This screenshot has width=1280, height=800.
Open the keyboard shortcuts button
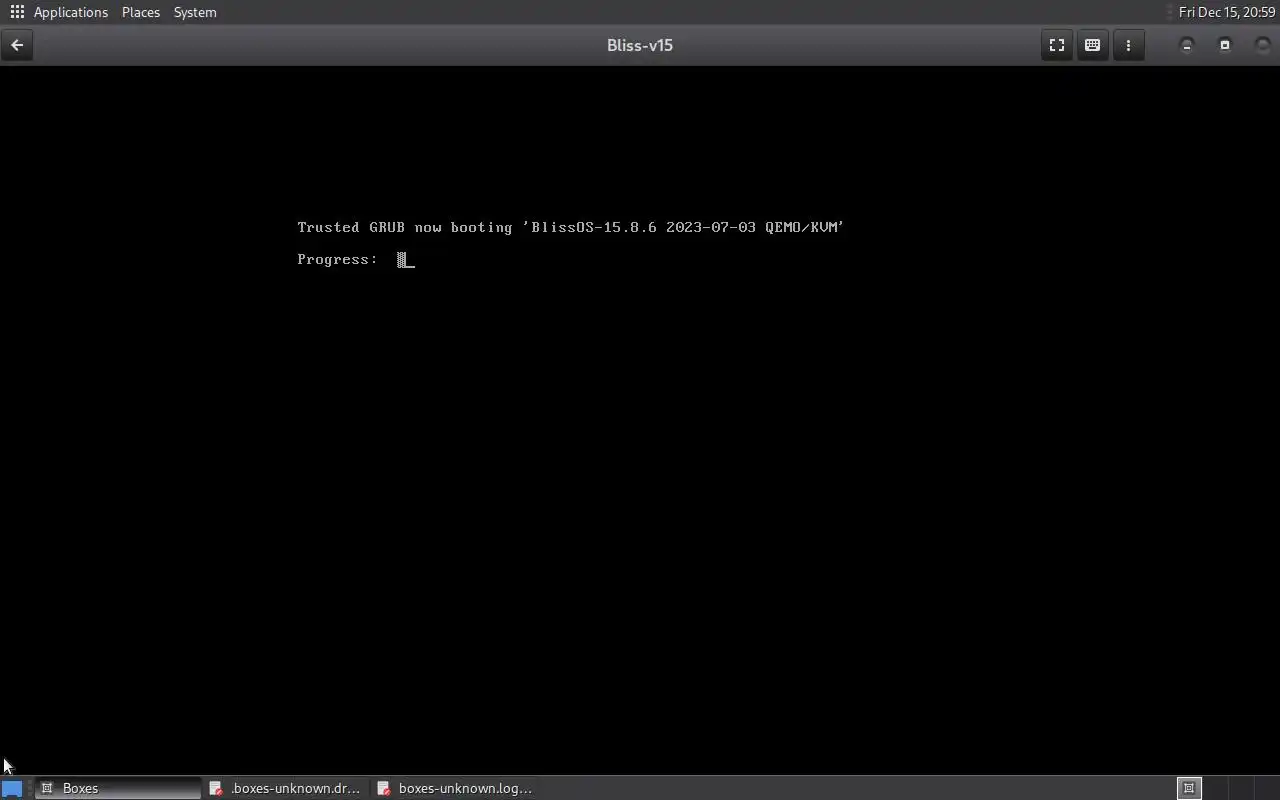1092,45
